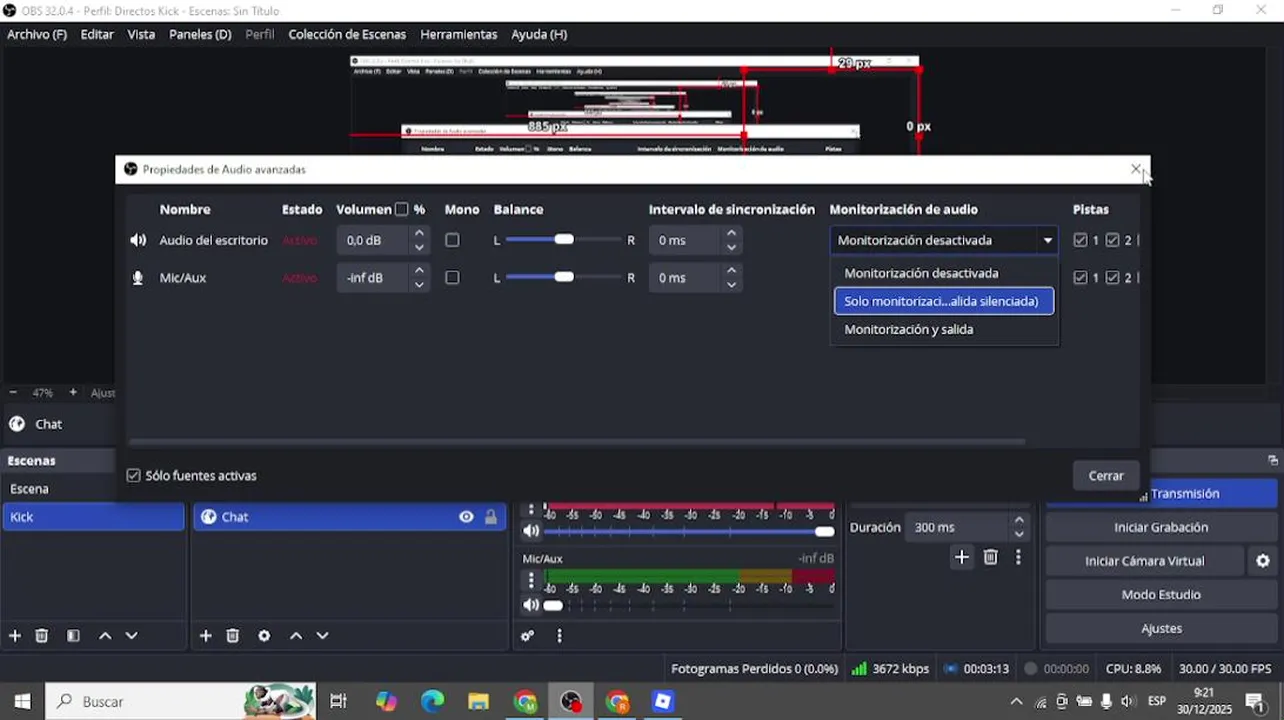Add a new source with the plus icon

[x=205, y=636]
